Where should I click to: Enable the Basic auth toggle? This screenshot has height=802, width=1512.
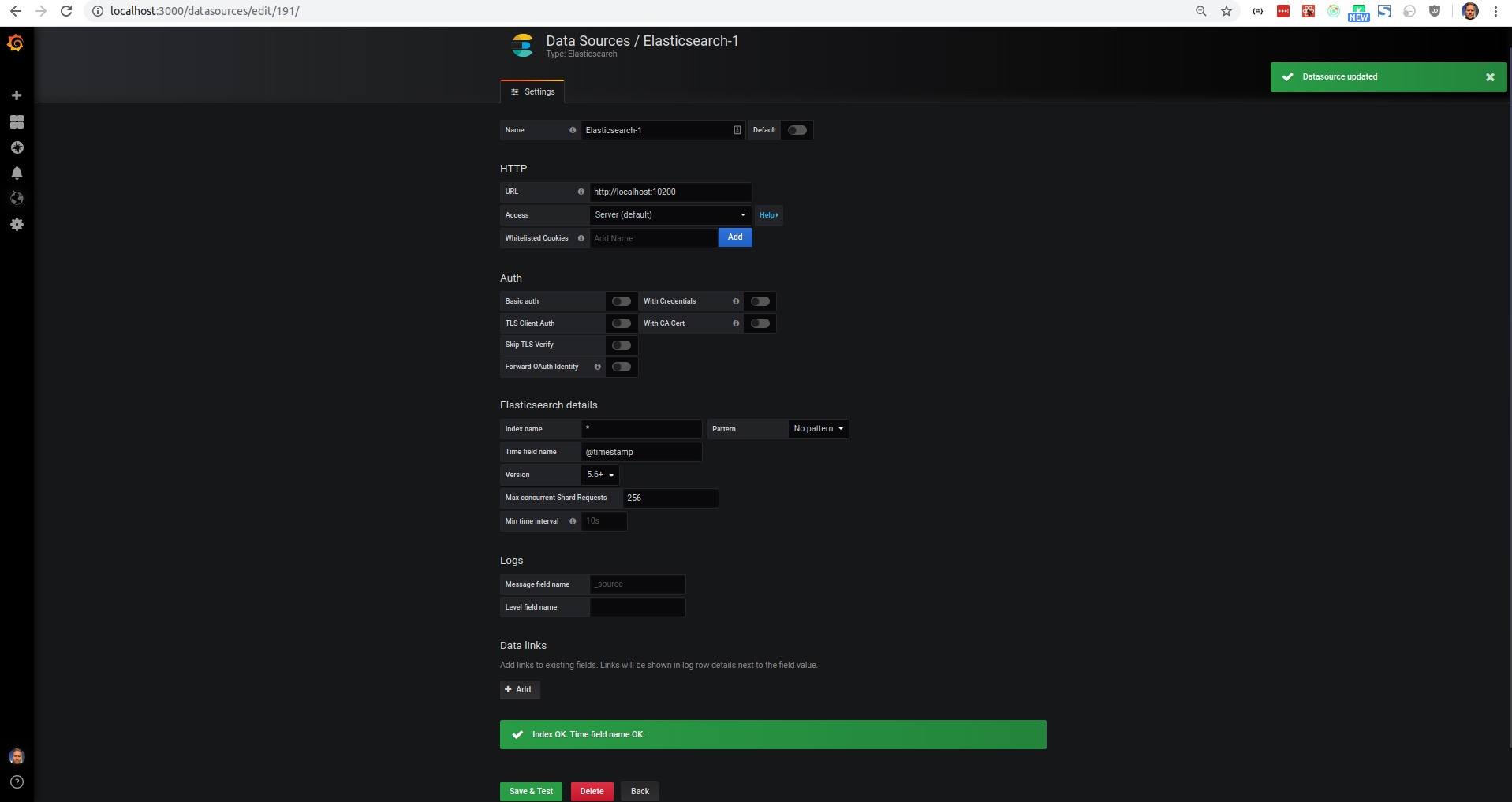coord(621,300)
